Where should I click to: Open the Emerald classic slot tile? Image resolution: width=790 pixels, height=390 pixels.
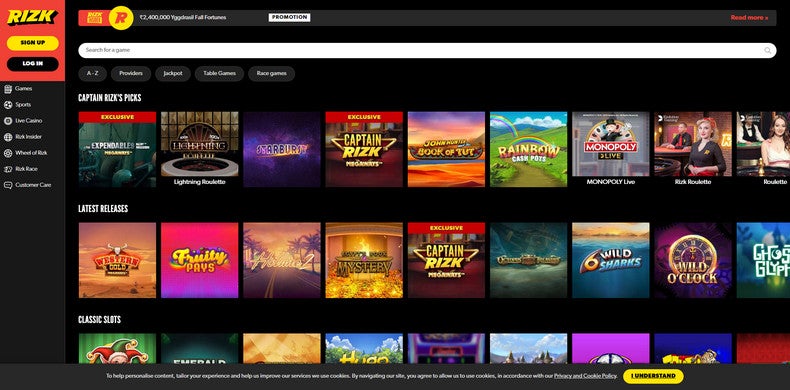coord(200,348)
